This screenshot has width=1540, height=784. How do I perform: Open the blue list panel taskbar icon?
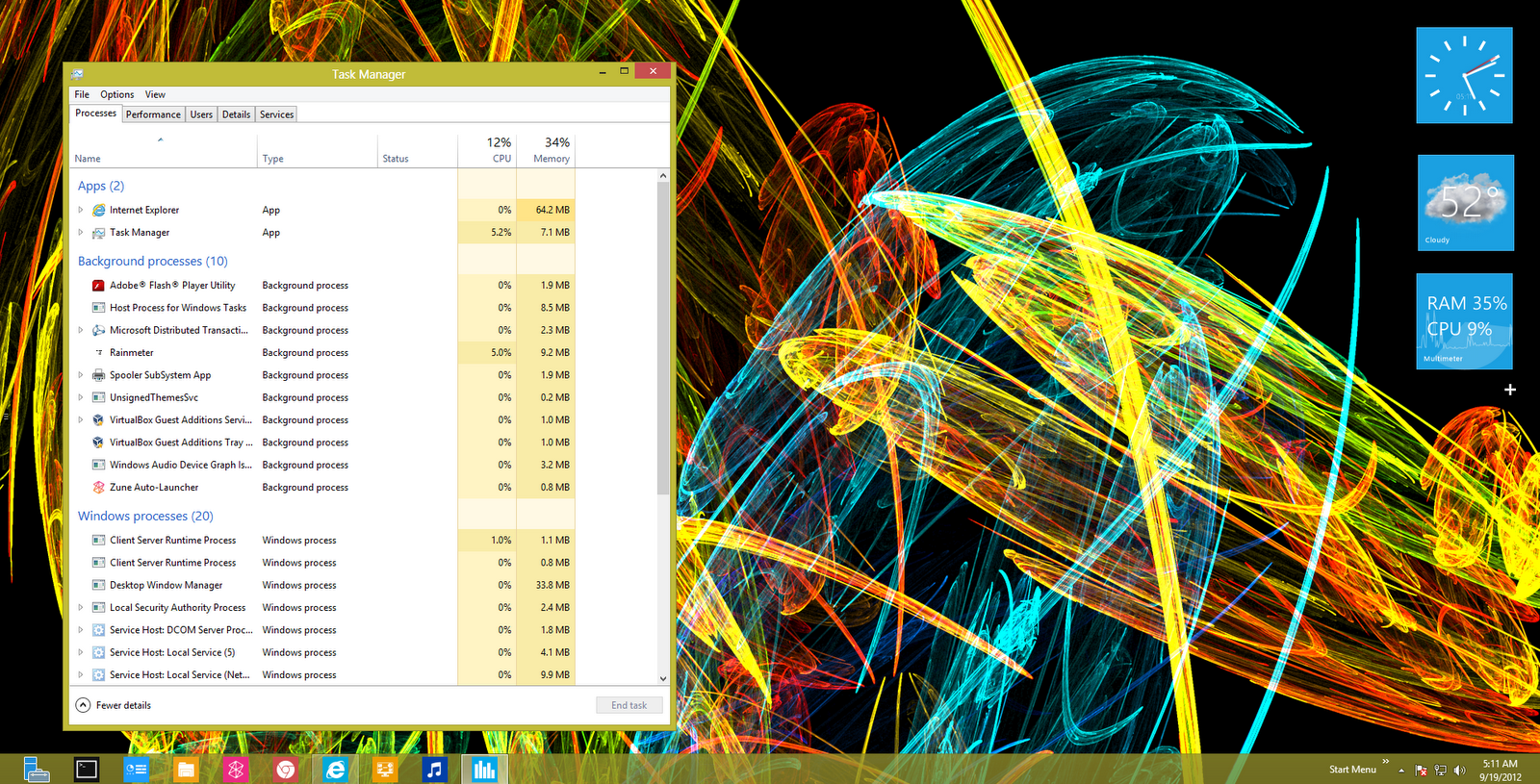[136, 769]
